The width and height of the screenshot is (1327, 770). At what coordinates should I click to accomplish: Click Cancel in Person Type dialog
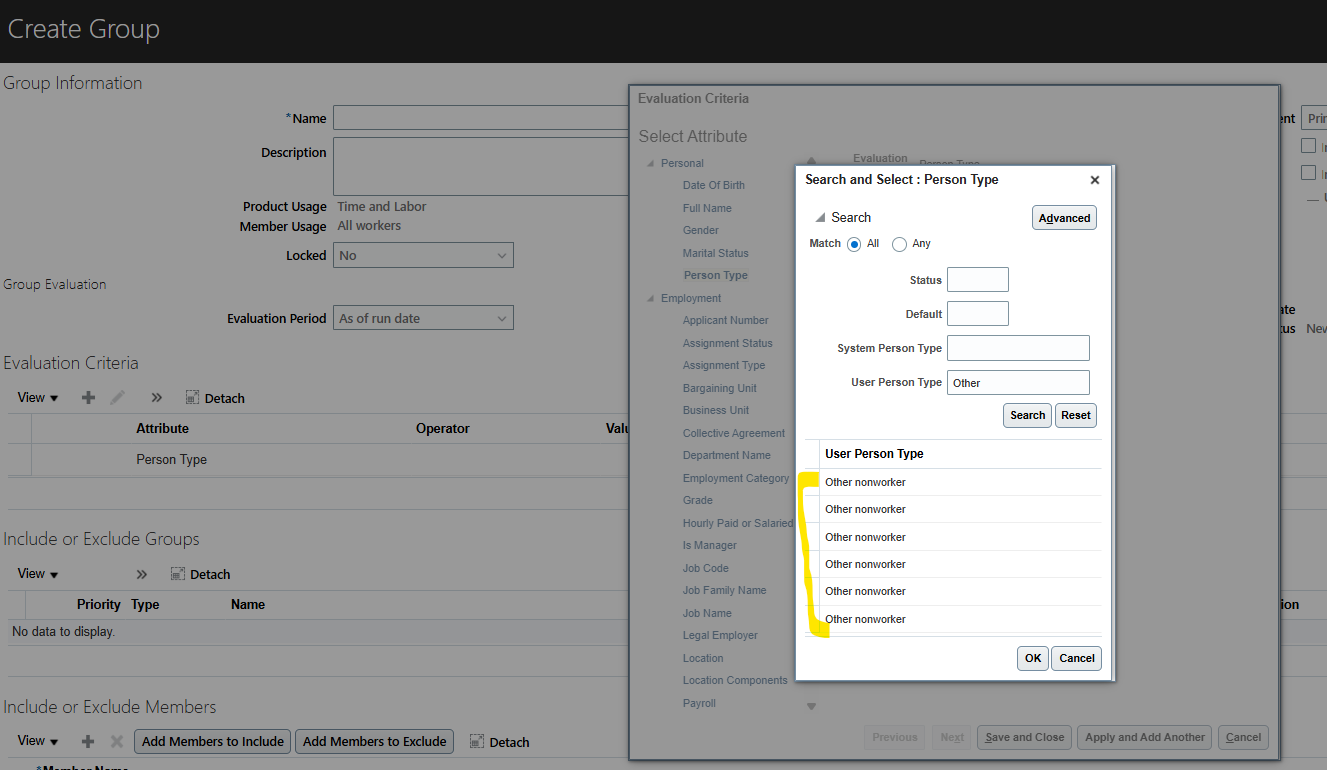pyautogui.click(x=1077, y=658)
